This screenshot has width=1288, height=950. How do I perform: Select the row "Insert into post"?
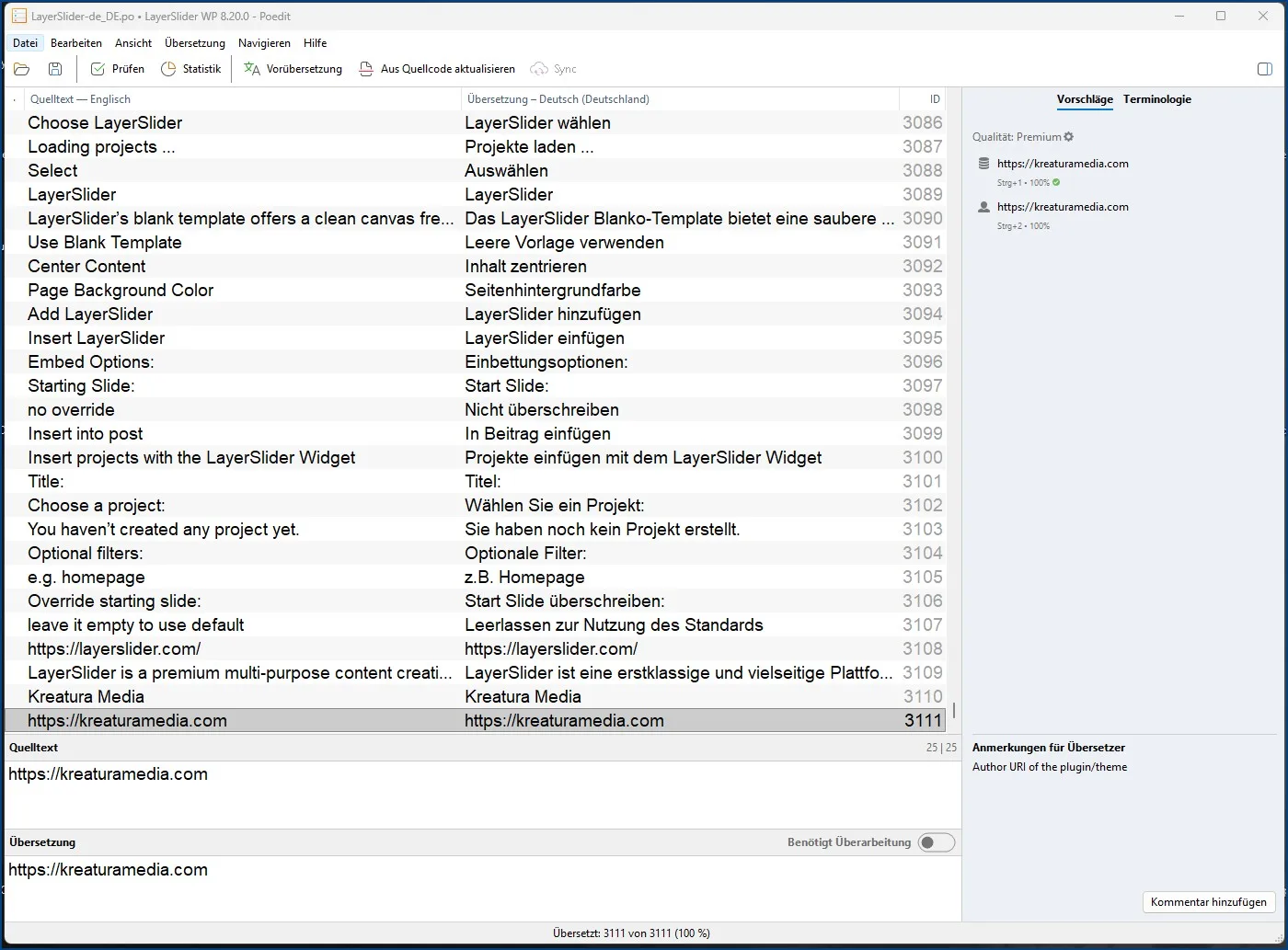coord(477,433)
